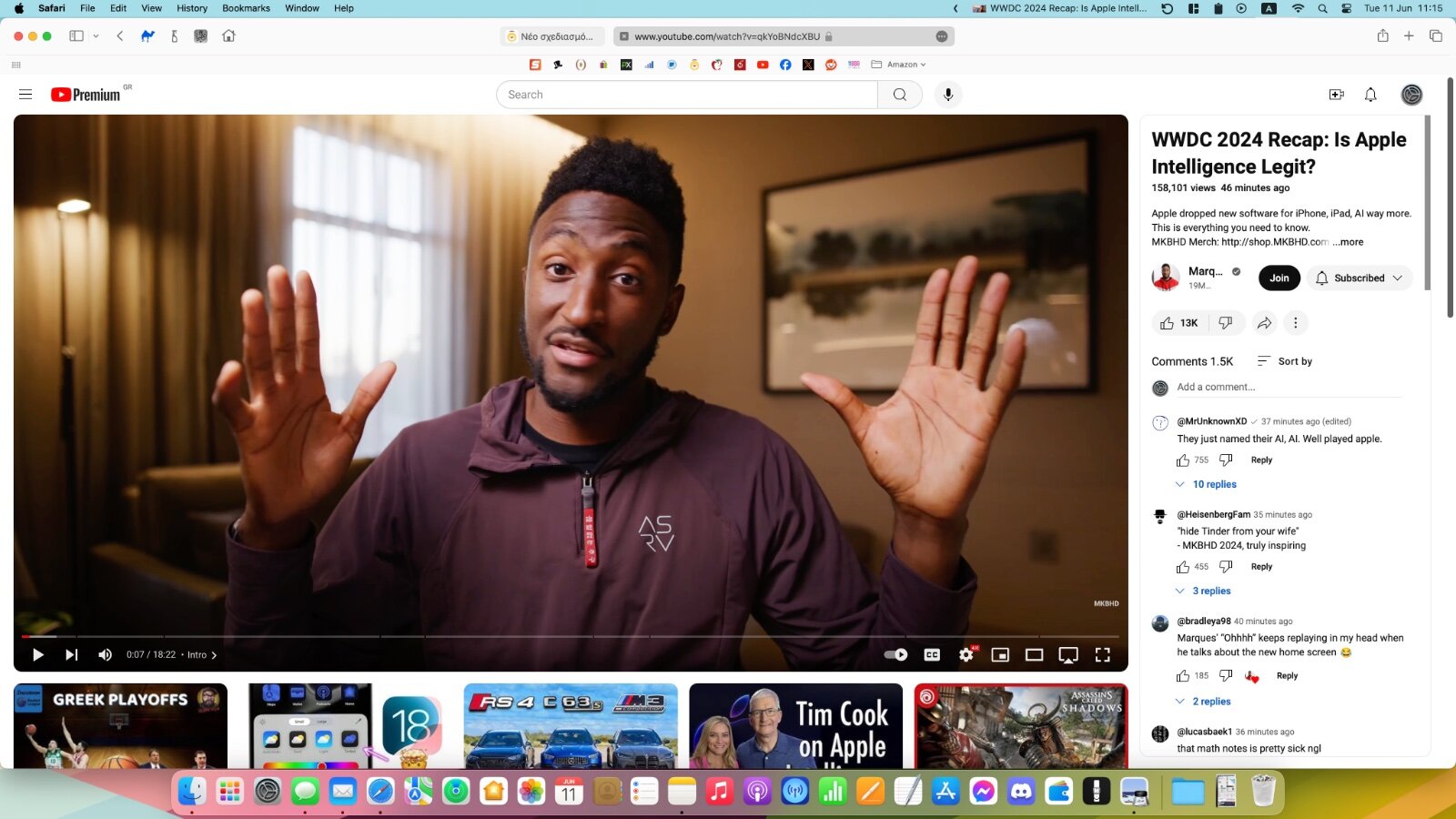Mute the video volume
The image size is (1456, 819).
106,654
